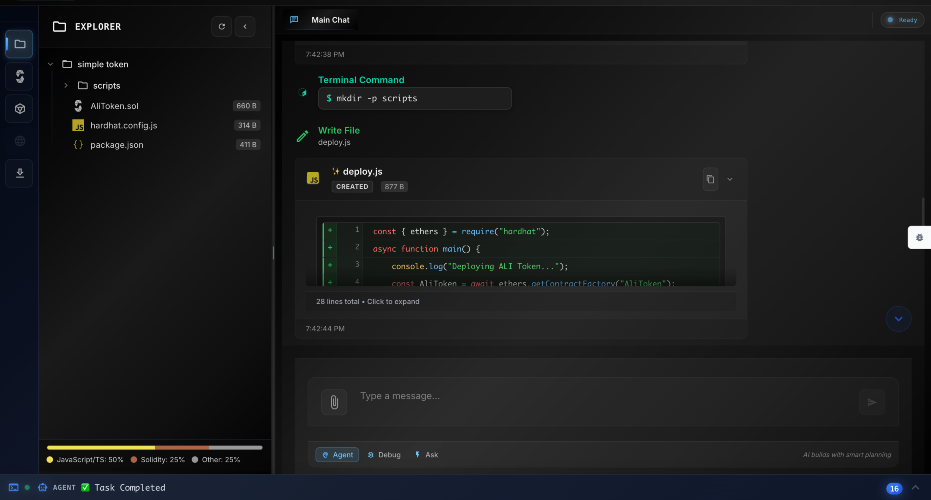The width and height of the screenshot is (931, 500).
Task: Click the 314 B size of hardhat.config.js
Action: point(247,125)
